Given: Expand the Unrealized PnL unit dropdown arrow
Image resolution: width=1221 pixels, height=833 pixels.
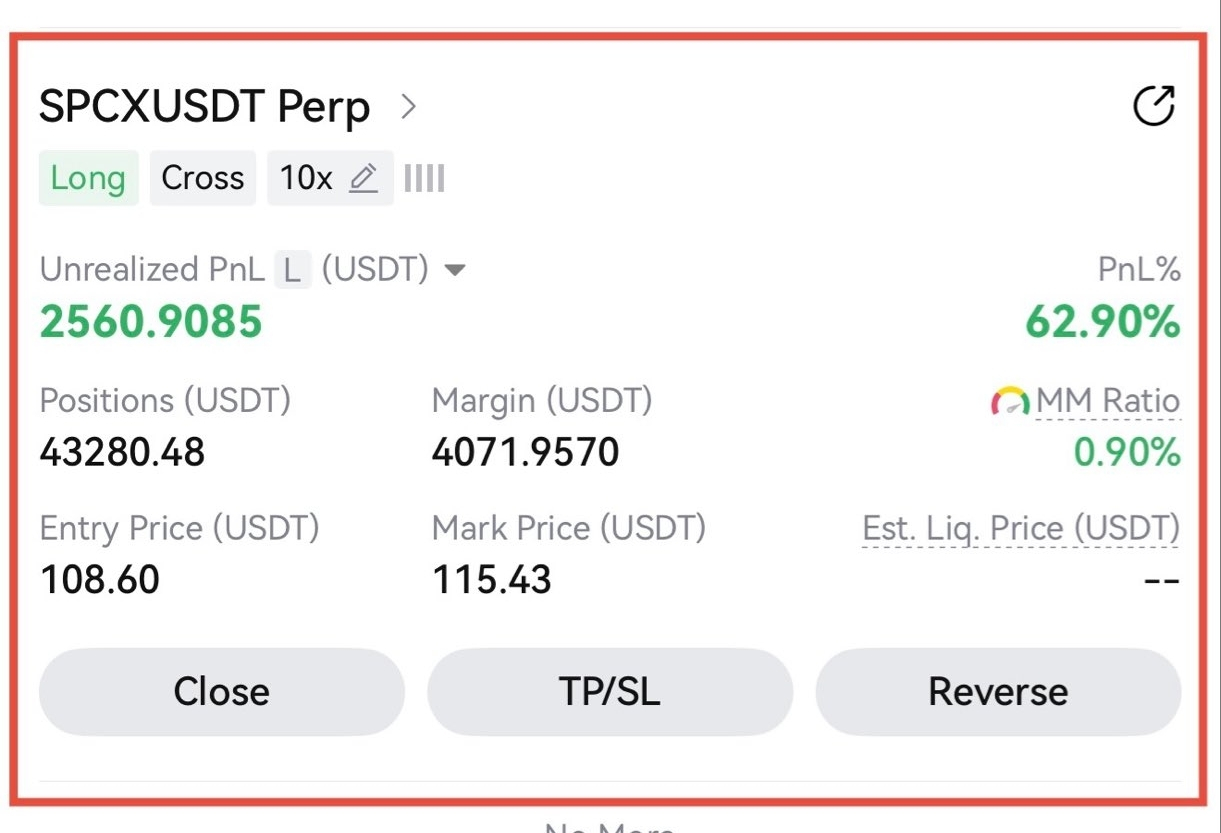Looking at the screenshot, I should coord(455,270).
